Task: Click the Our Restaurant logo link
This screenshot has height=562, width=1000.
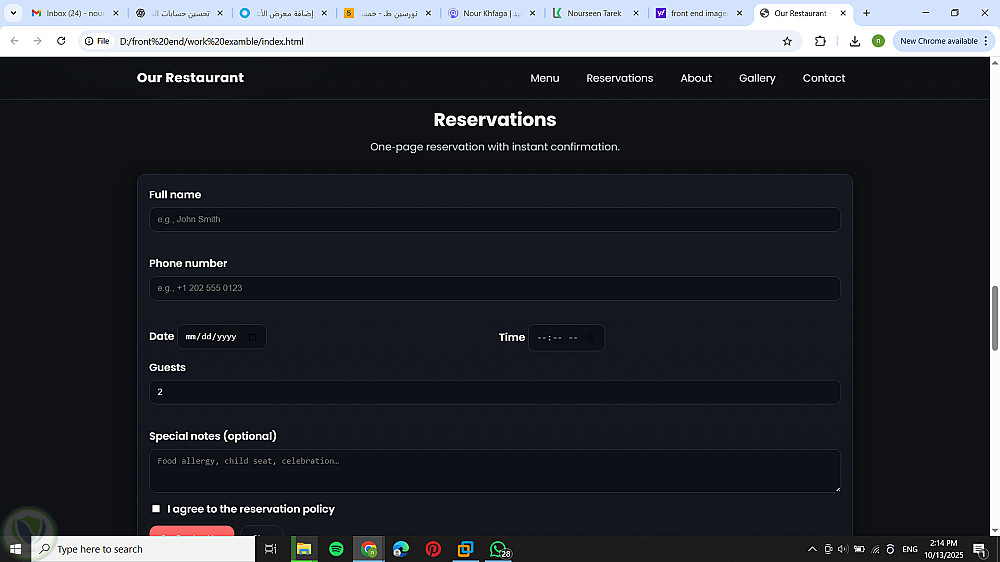Action: pos(190,78)
